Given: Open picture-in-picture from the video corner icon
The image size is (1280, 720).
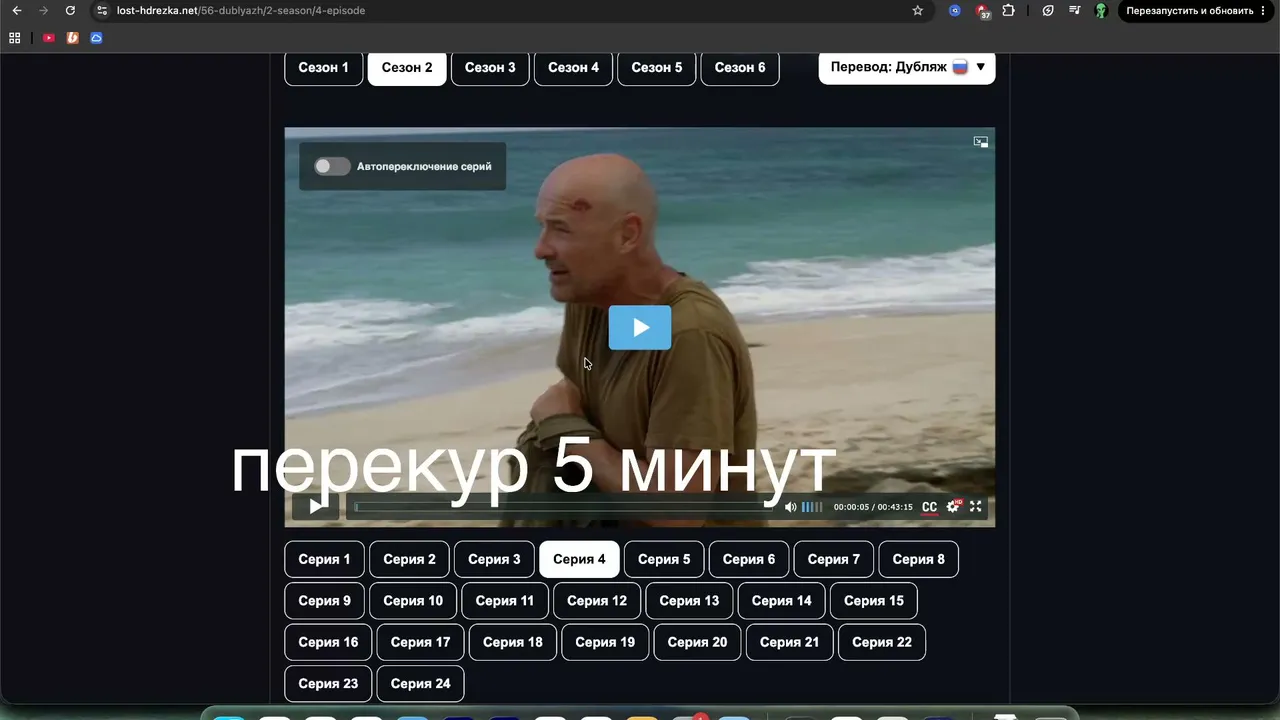Looking at the screenshot, I should click(981, 142).
